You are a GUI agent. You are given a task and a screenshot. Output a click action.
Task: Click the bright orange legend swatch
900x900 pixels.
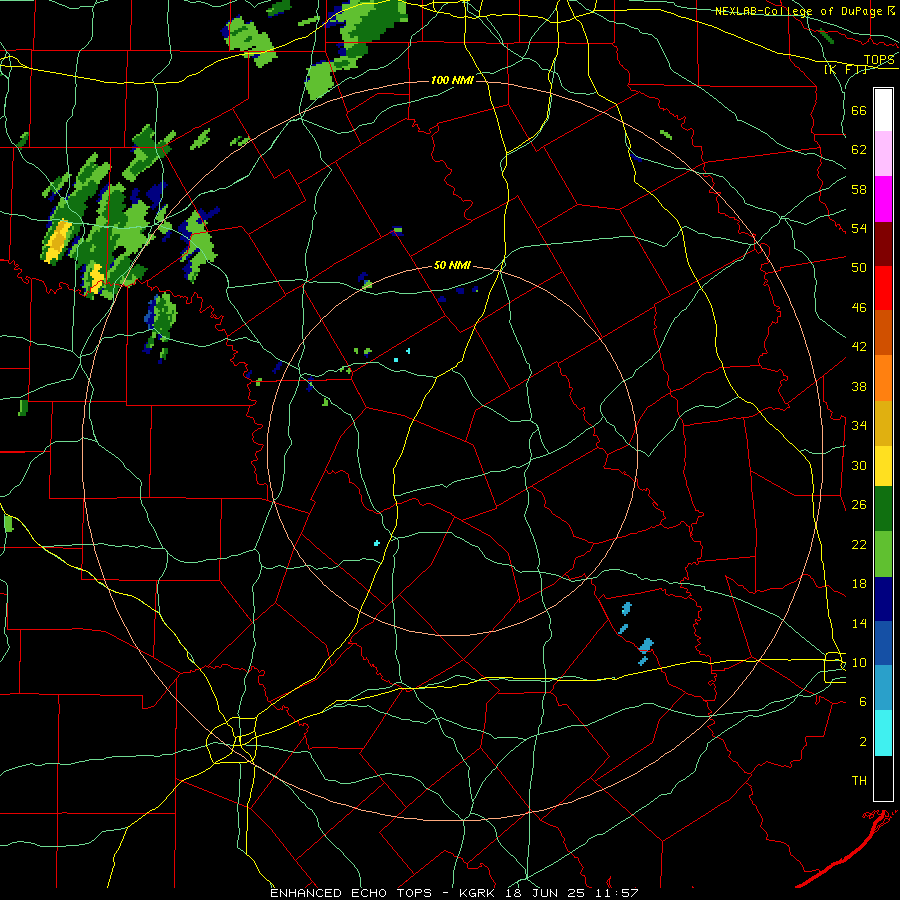(883, 378)
